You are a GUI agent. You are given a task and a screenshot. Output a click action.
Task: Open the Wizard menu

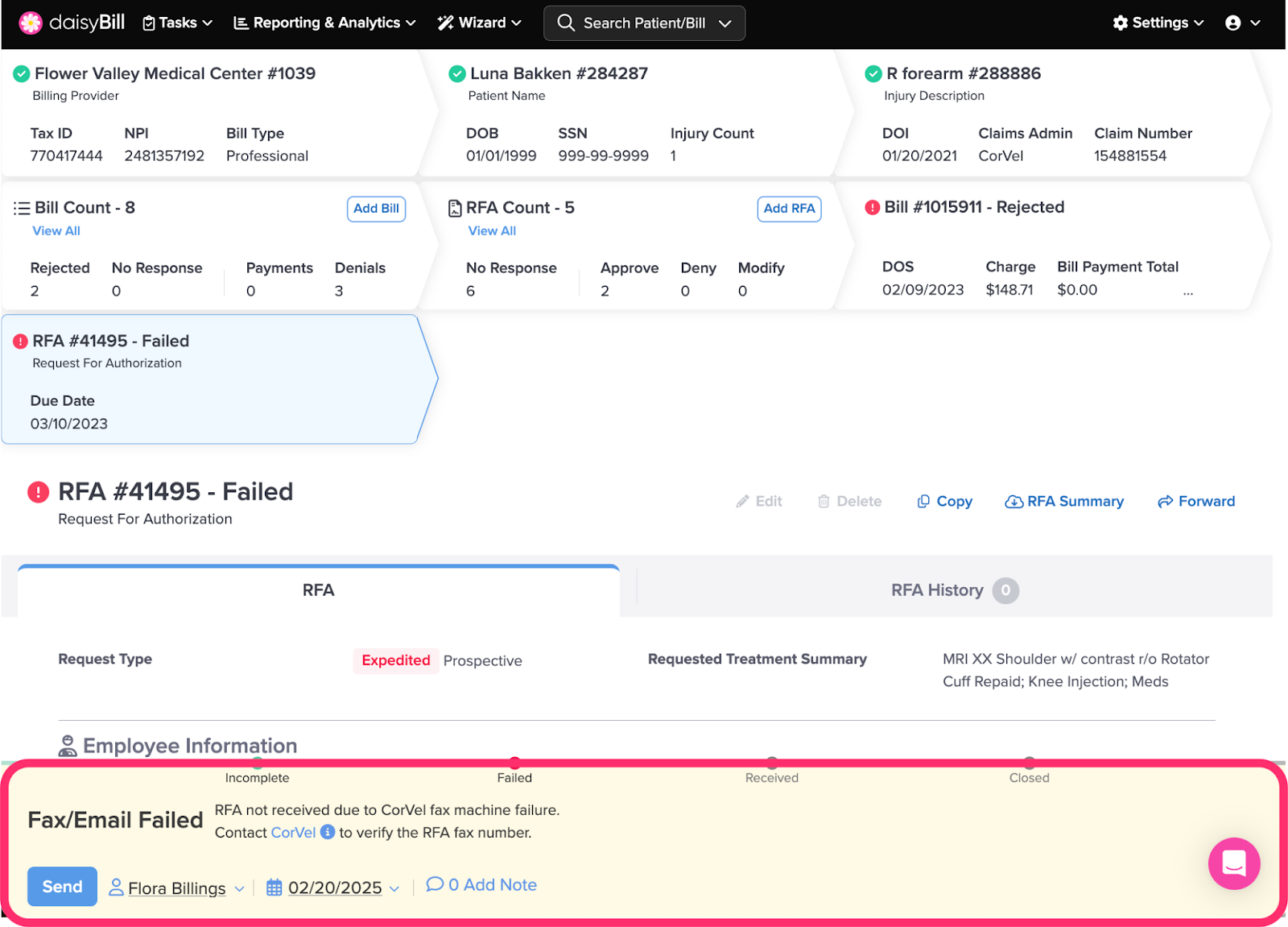tap(479, 23)
